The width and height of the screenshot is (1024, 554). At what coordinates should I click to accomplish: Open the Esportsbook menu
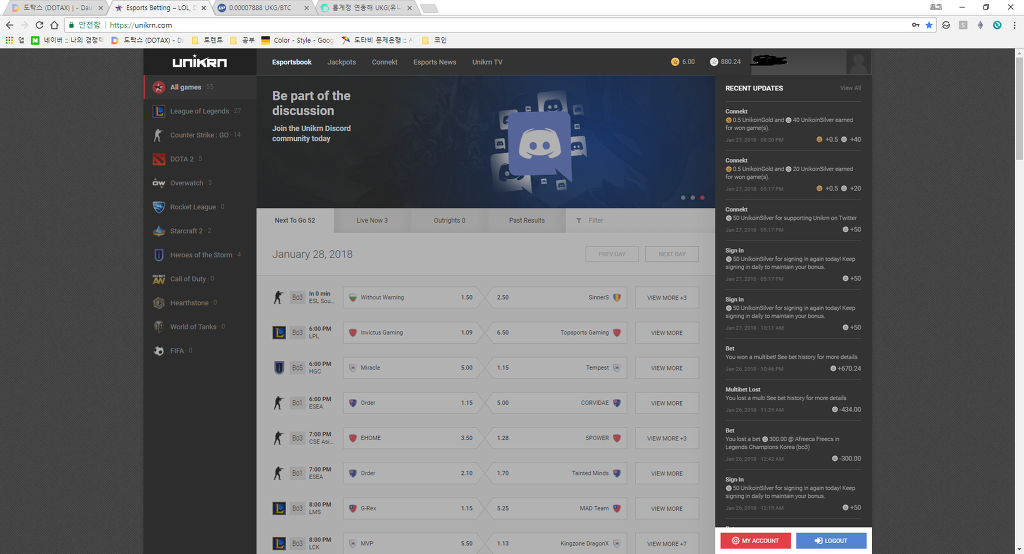click(x=292, y=62)
